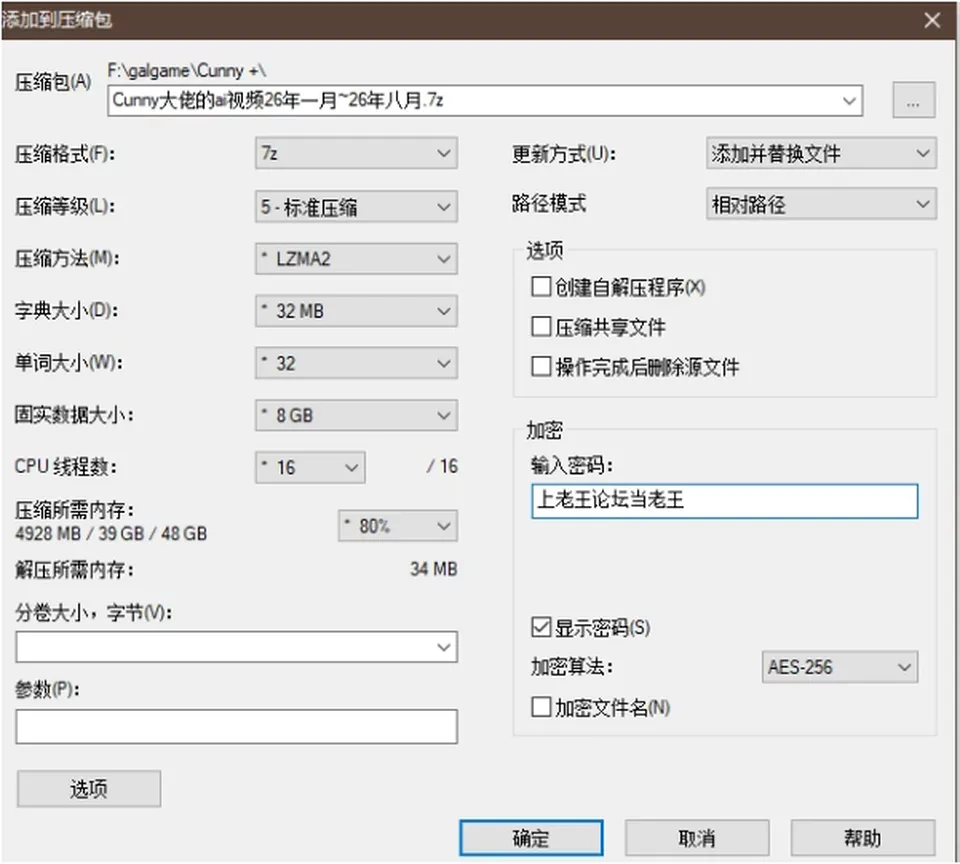This screenshot has height=864, width=960.
Task: Open the 单词大小 32 dropdown
Action: 356,363
